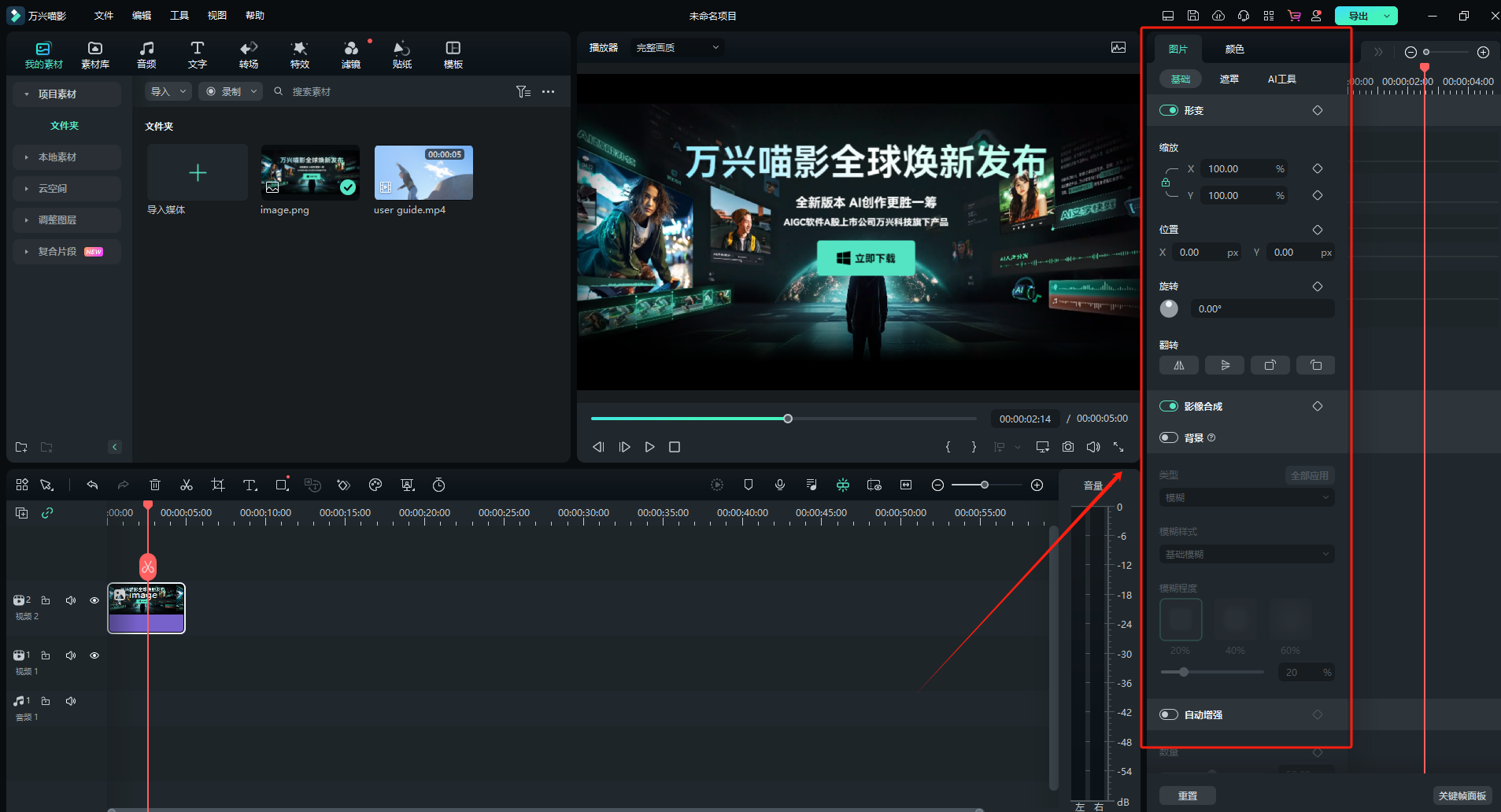Expand the 云空间 tree item
The image size is (1501, 812).
coord(67,189)
